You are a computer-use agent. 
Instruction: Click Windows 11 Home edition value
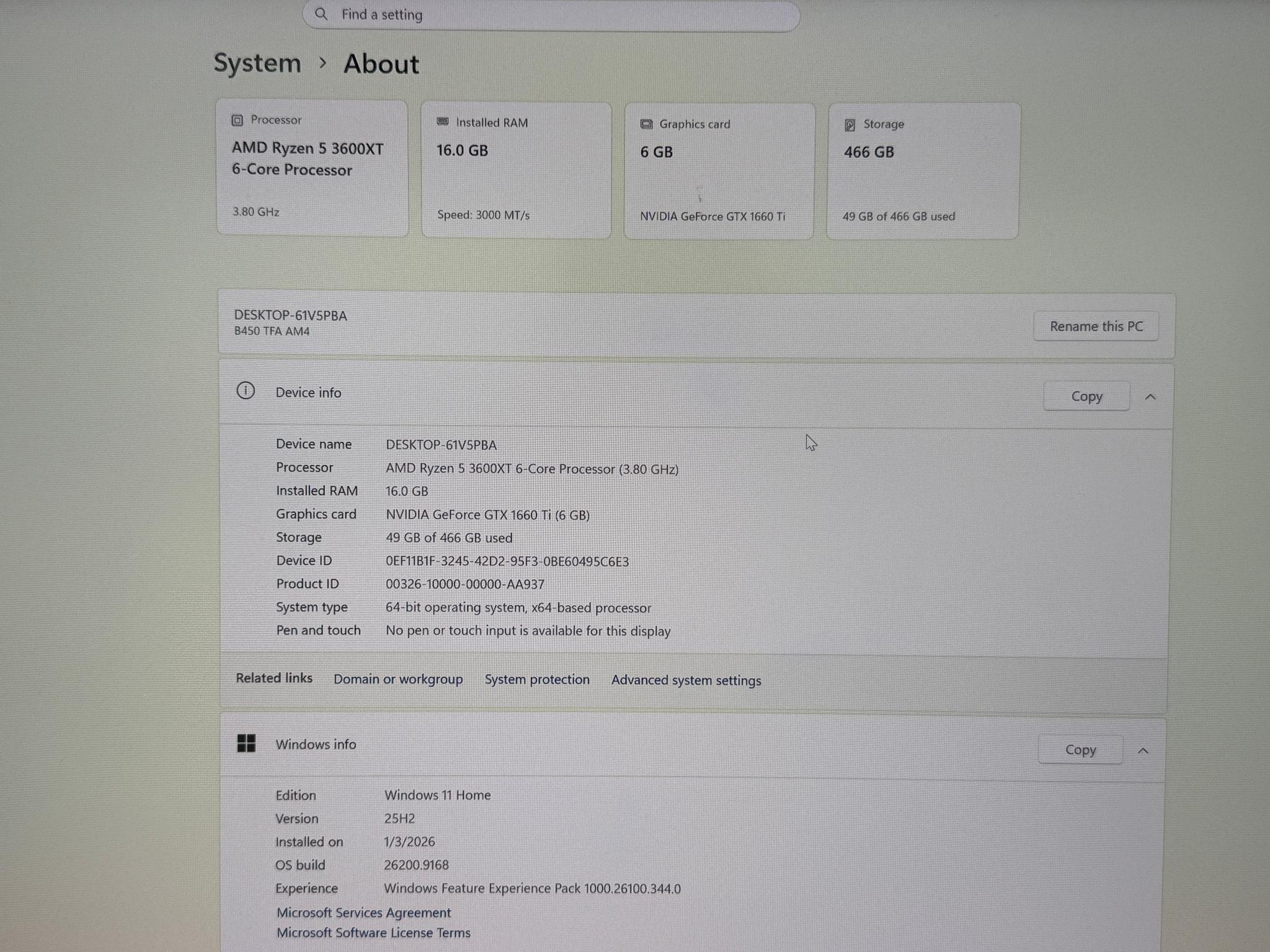coord(437,795)
